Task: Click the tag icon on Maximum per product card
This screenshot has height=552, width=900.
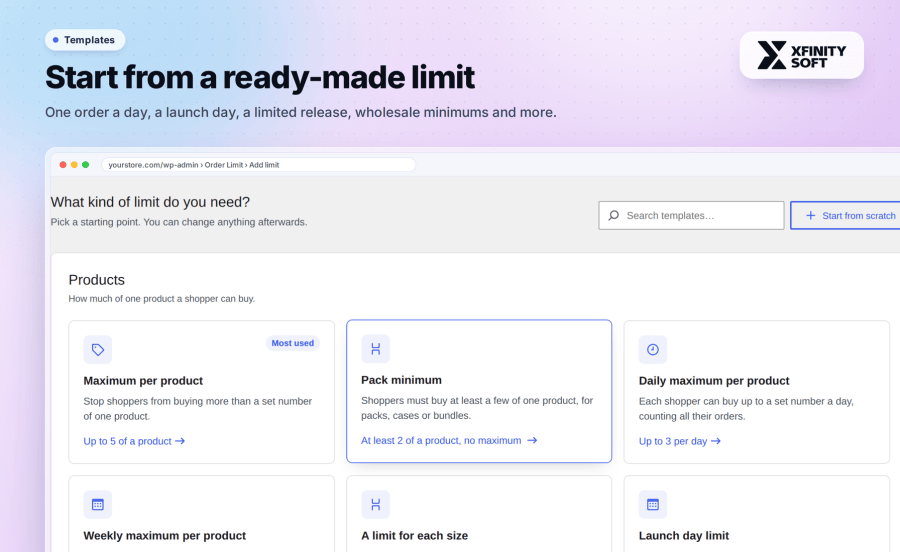Action: coord(98,349)
